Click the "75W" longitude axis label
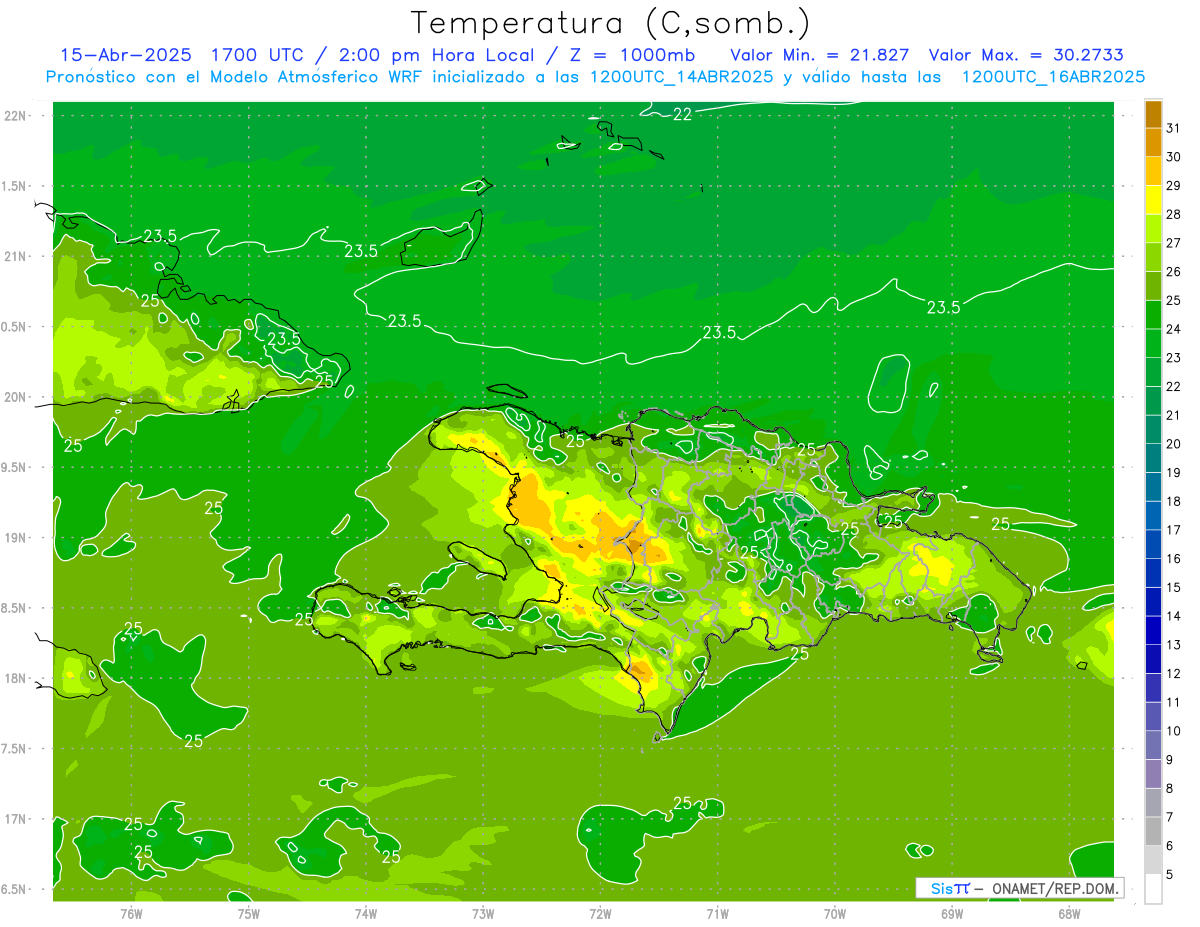This screenshot has height=927, width=1200. click(248, 913)
